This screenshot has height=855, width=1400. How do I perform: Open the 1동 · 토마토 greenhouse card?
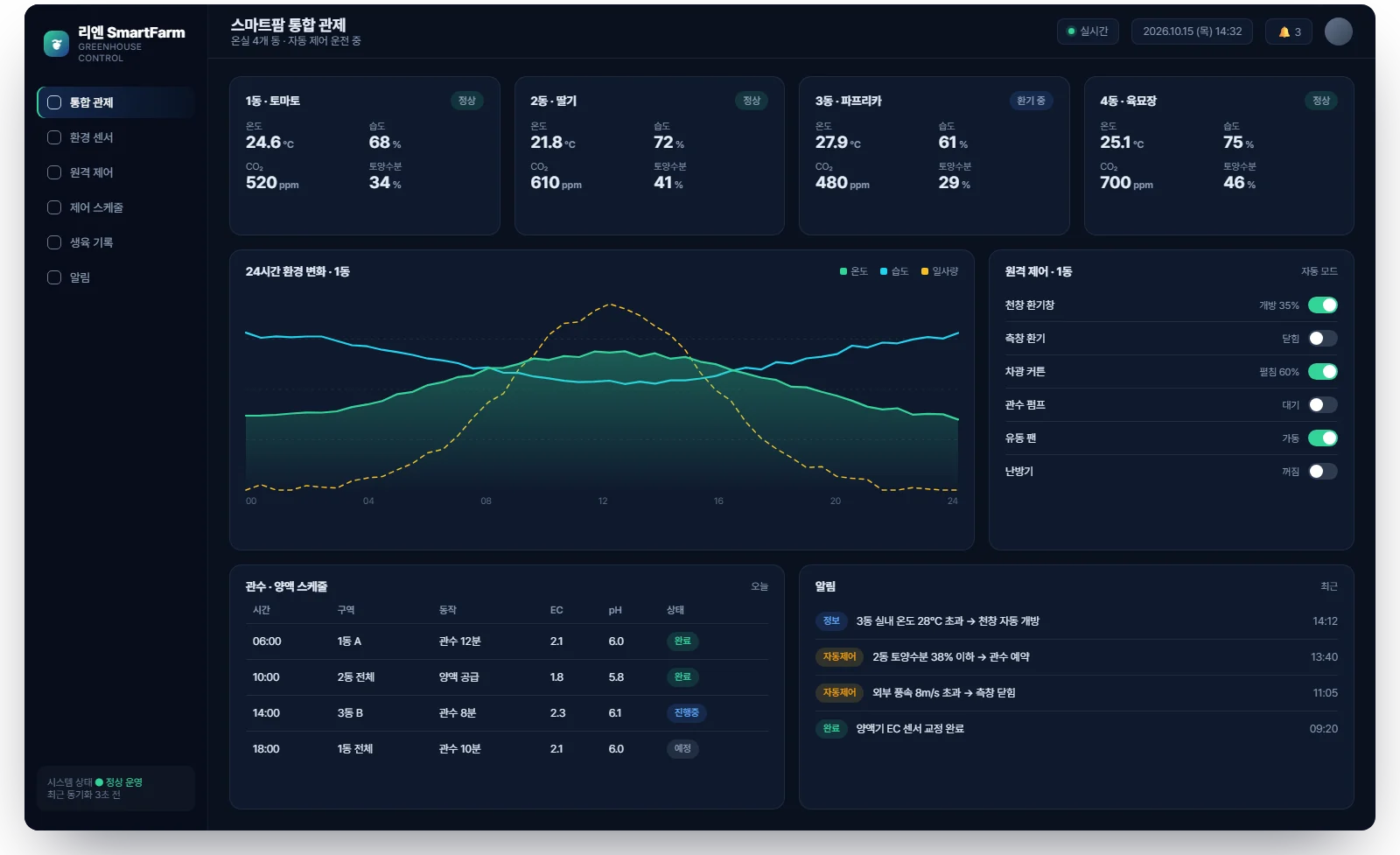[364, 156]
